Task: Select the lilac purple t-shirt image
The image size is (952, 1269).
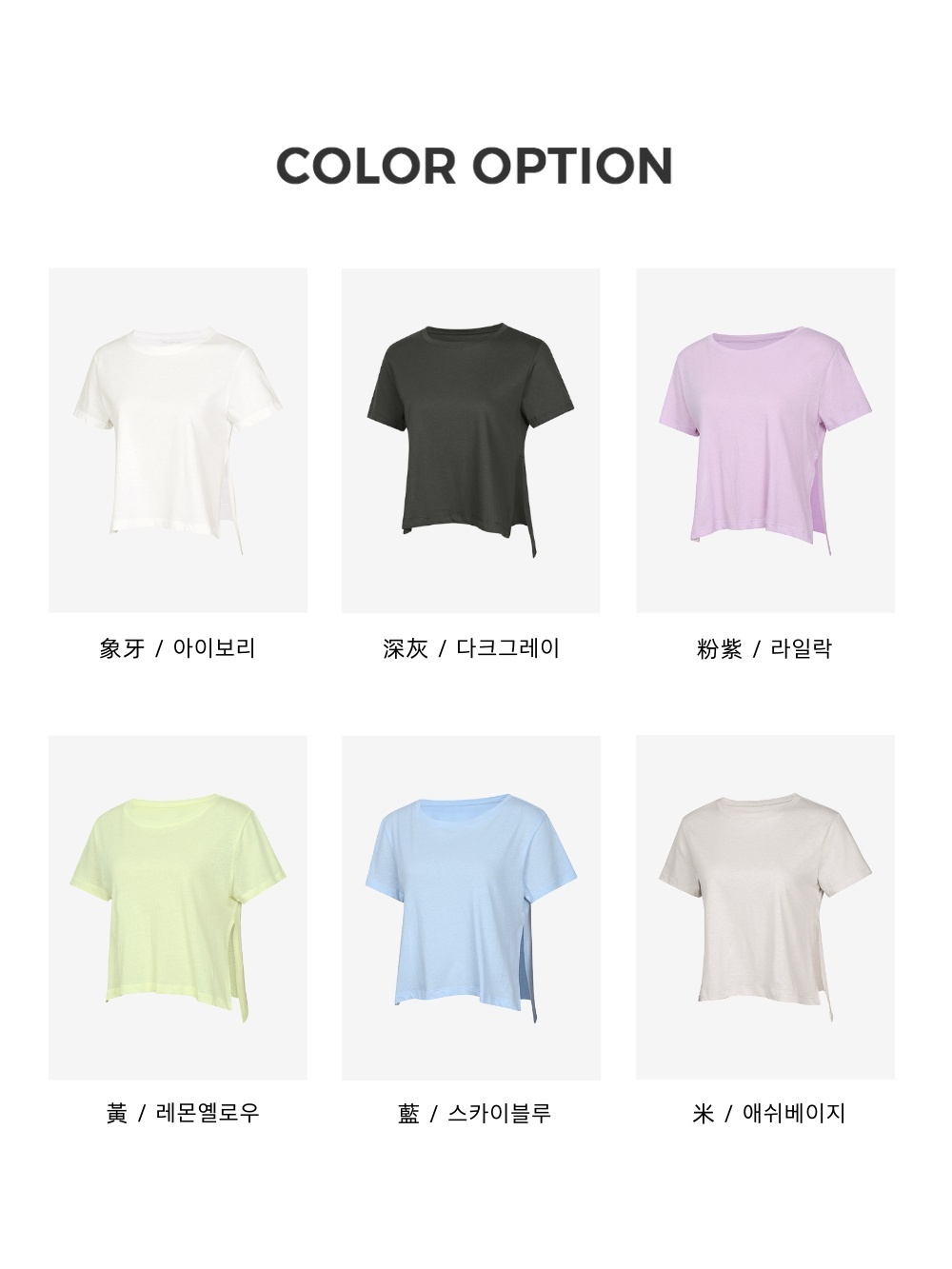Action: 765,440
